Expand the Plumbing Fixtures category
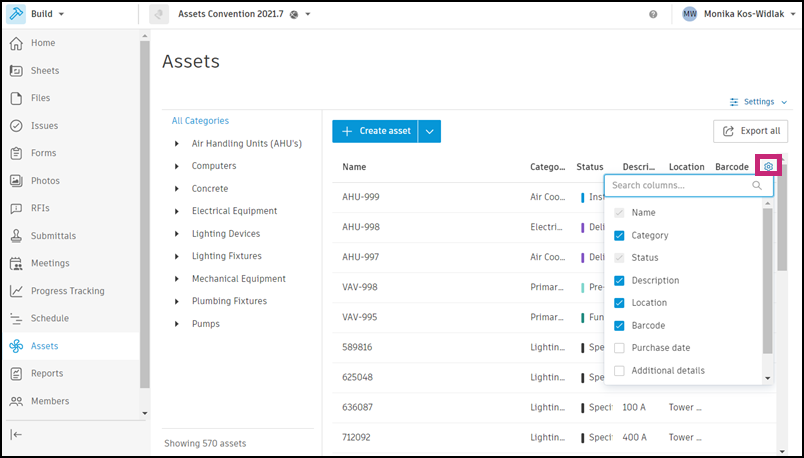 click(177, 301)
